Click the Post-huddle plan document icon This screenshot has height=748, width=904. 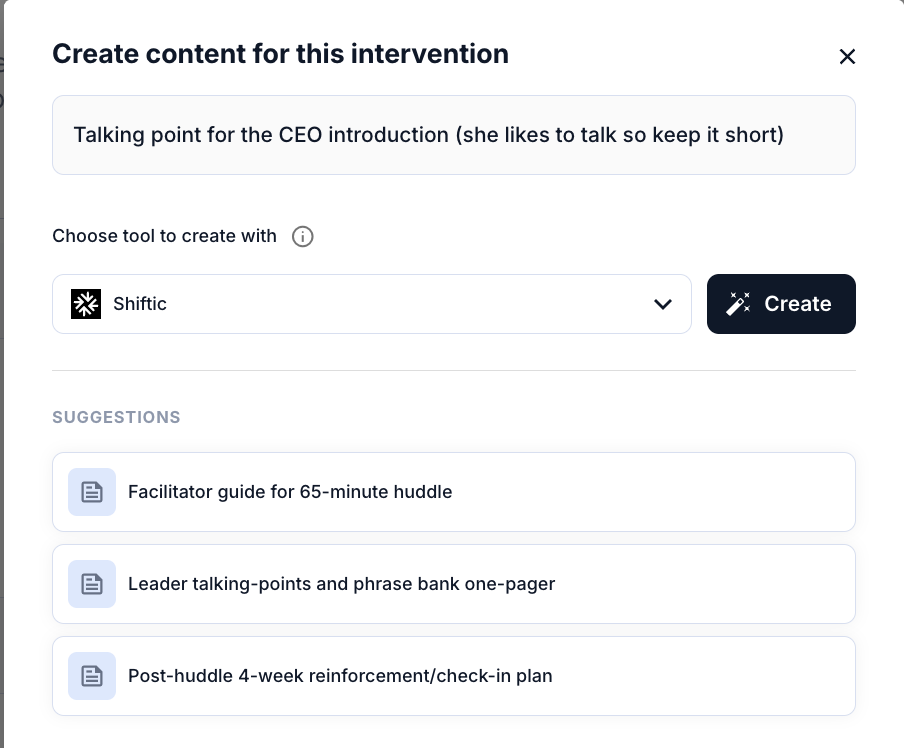92,676
